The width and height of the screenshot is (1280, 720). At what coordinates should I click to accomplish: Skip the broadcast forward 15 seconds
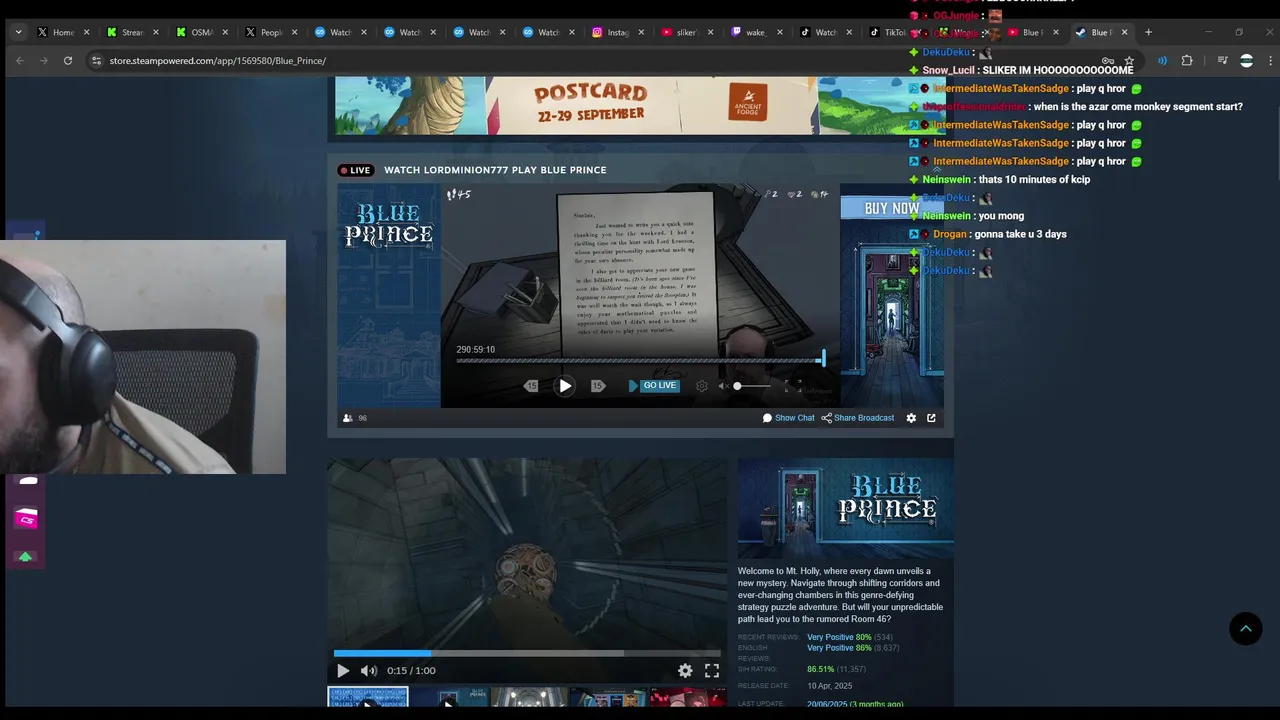[x=598, y=386]
